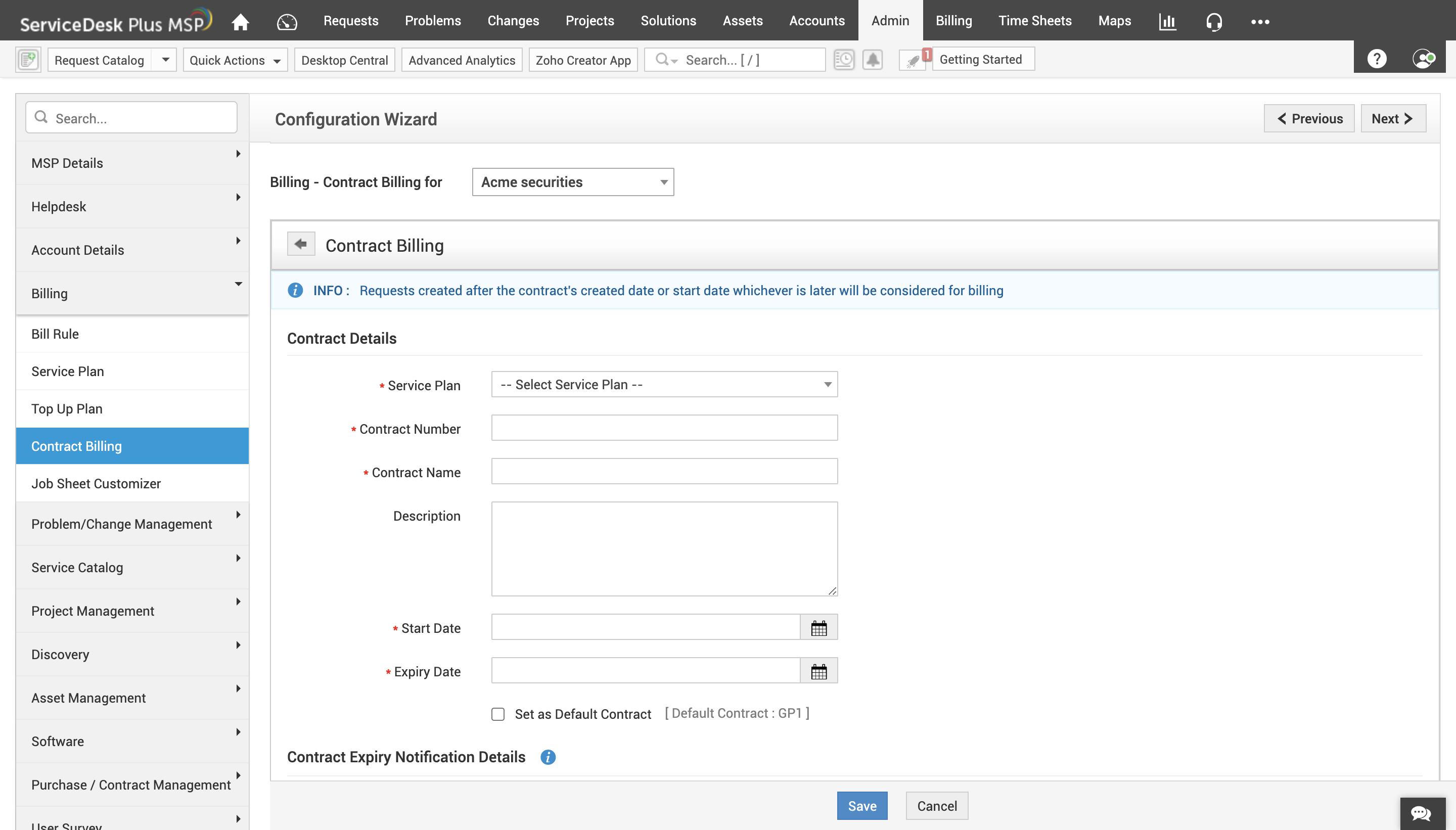Image resolution: width=1456 pixels, height=830 pixels.
Task: Click the info icon next to Contract Expiry Notification Details
Action: (x=548, y=757)
